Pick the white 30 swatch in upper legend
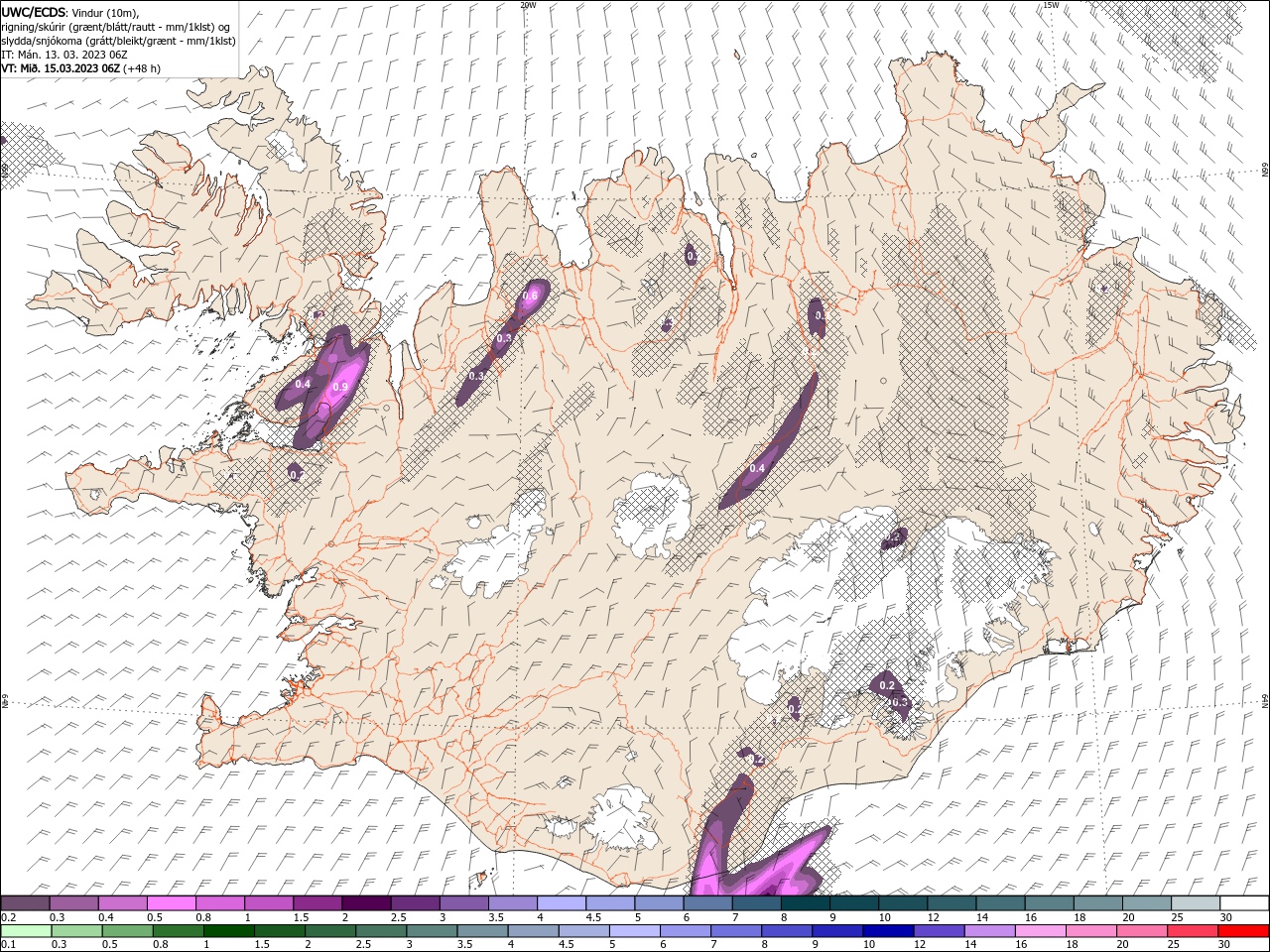Screen dimensions: 1270x952 click(x=1244, y=903)
